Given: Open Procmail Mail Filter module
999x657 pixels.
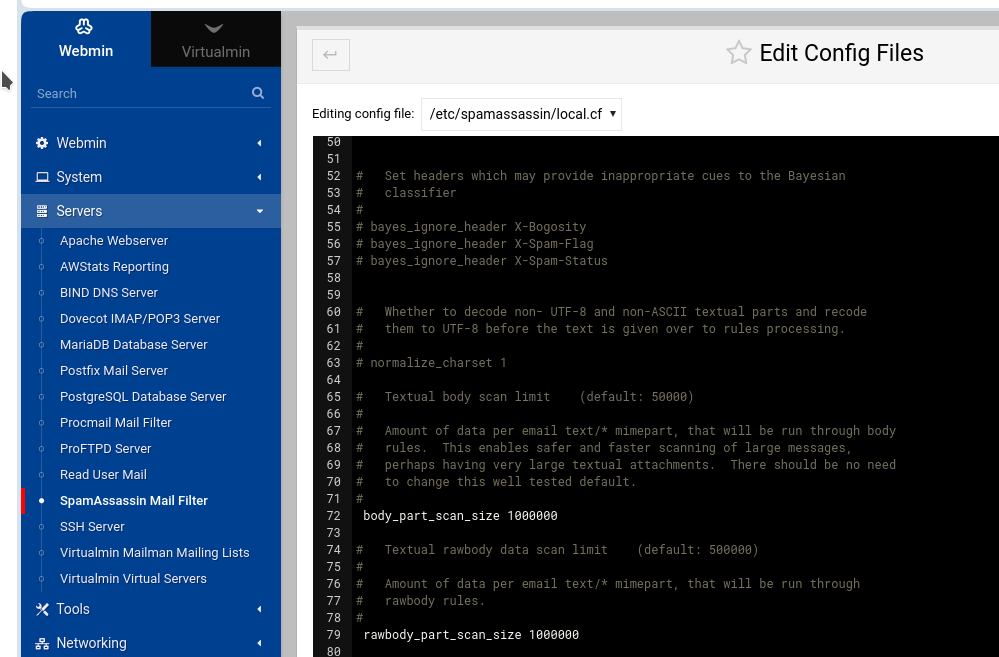Looking at the screenshot, I should [116, 422].
